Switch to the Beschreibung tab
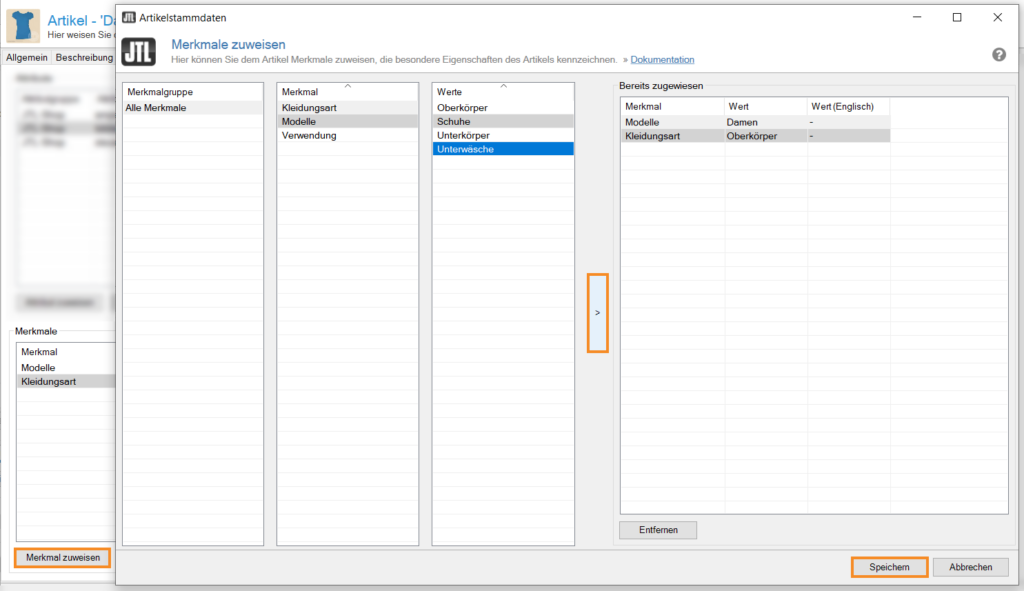 84,58
